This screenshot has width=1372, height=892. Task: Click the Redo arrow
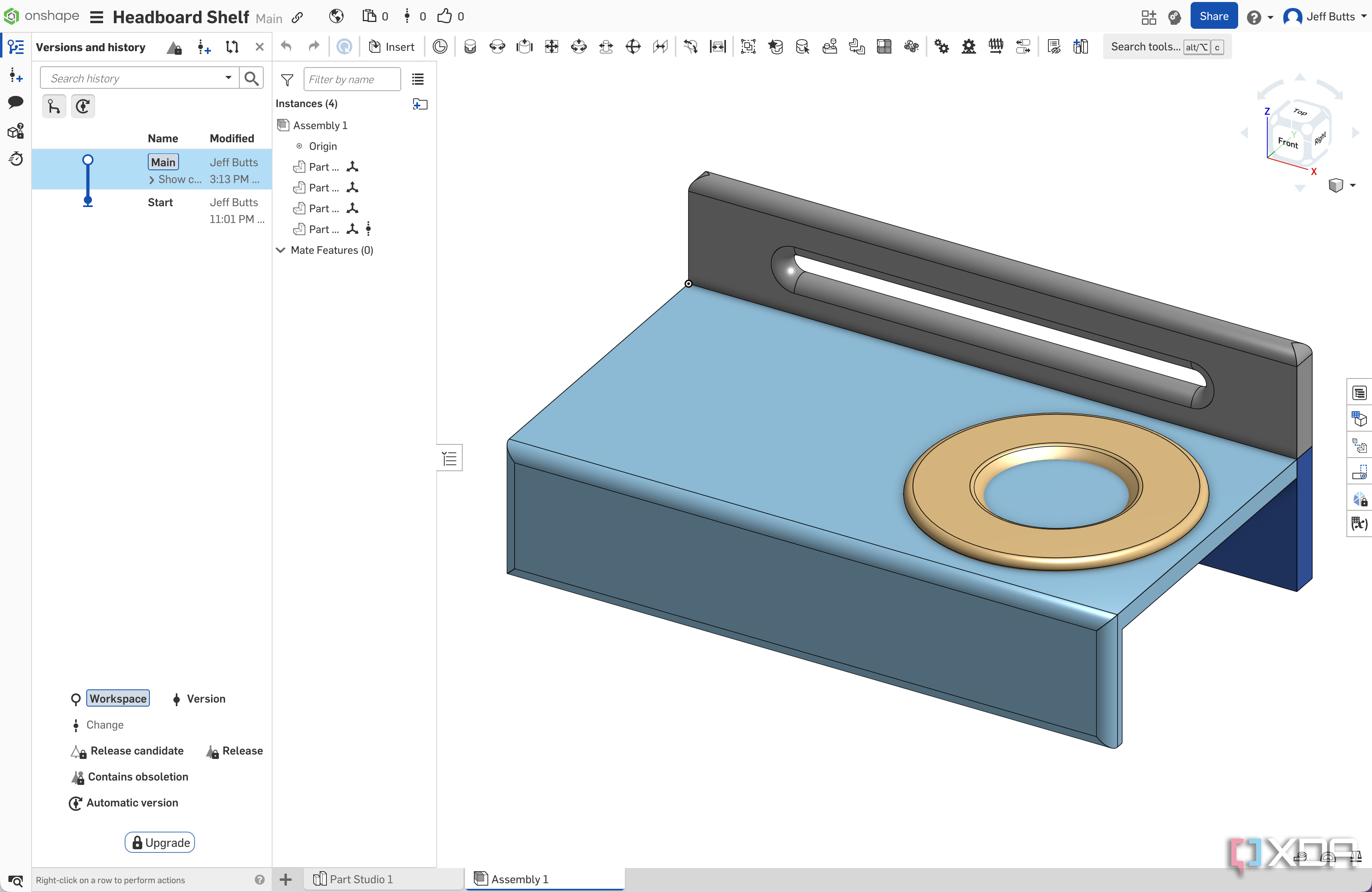pyautogui.click(x=314, y=47)
